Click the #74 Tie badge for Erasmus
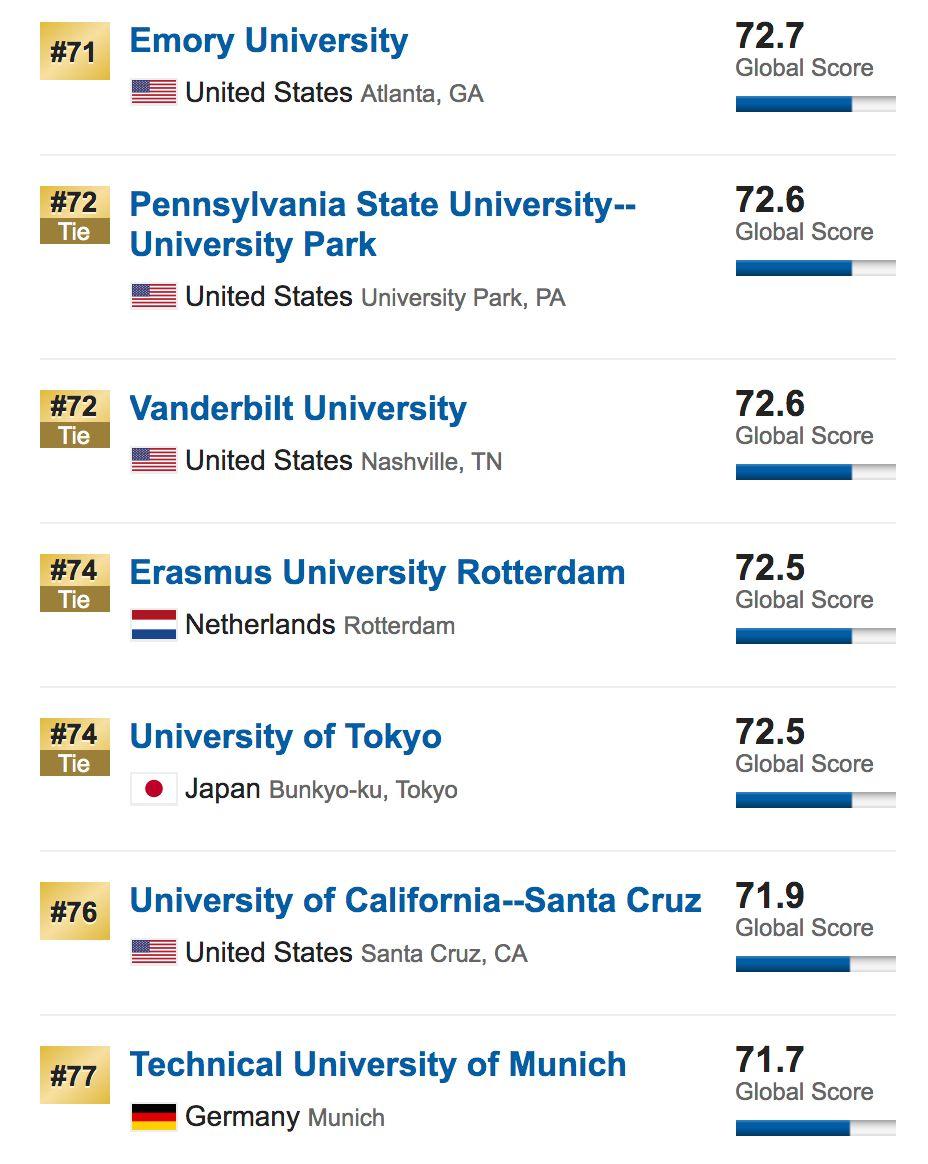Screen dimensions: 928x1164 74,583
